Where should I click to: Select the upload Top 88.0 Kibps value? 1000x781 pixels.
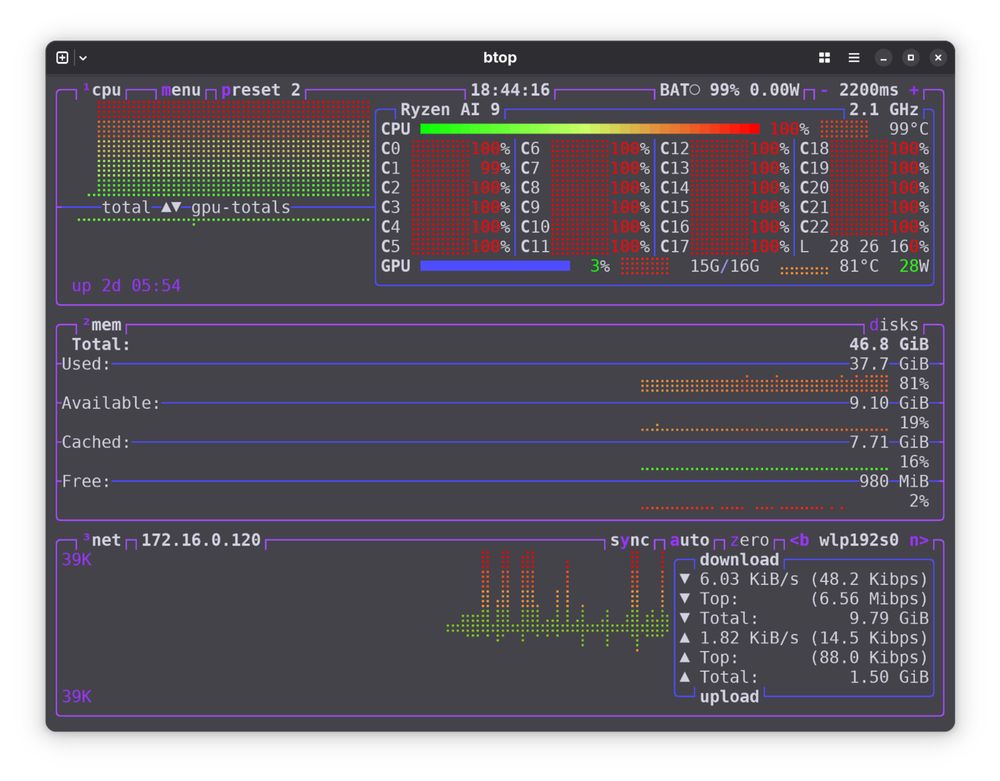tap(869, 658)
